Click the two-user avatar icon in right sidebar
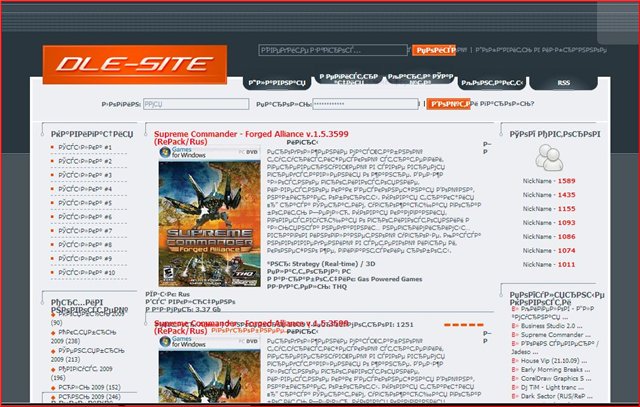Image resolution: width=640 pixels, height=407 pixels. pos(549,158)
